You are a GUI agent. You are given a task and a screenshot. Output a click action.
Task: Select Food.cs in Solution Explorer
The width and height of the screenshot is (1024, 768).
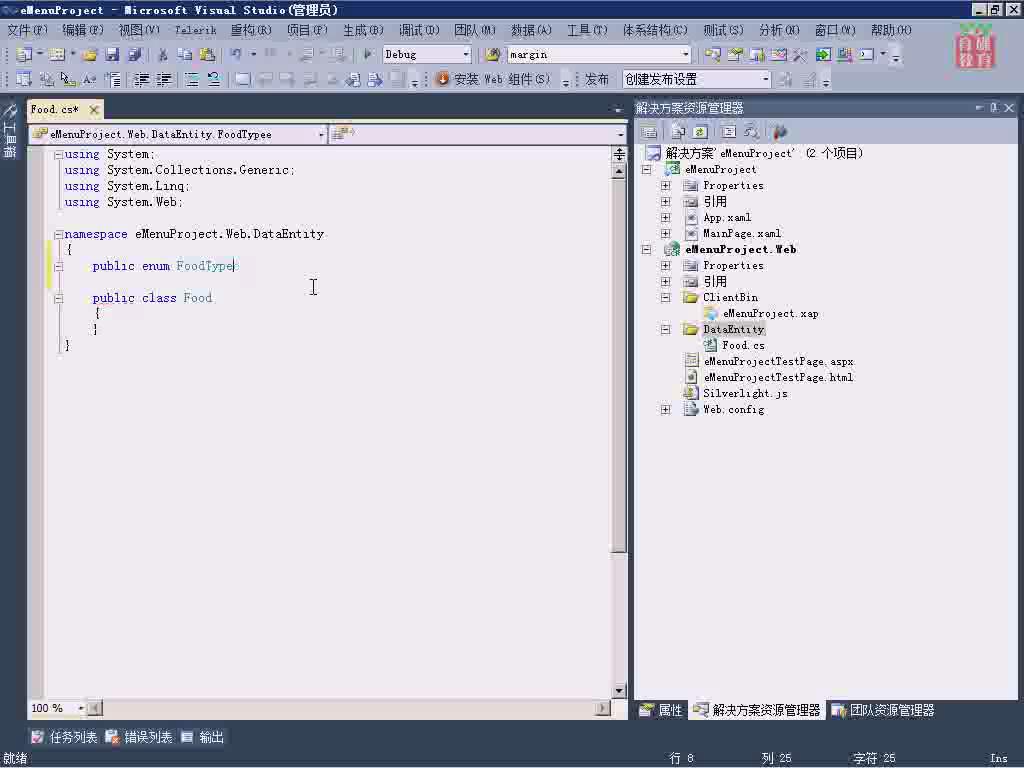click(743, 345)
